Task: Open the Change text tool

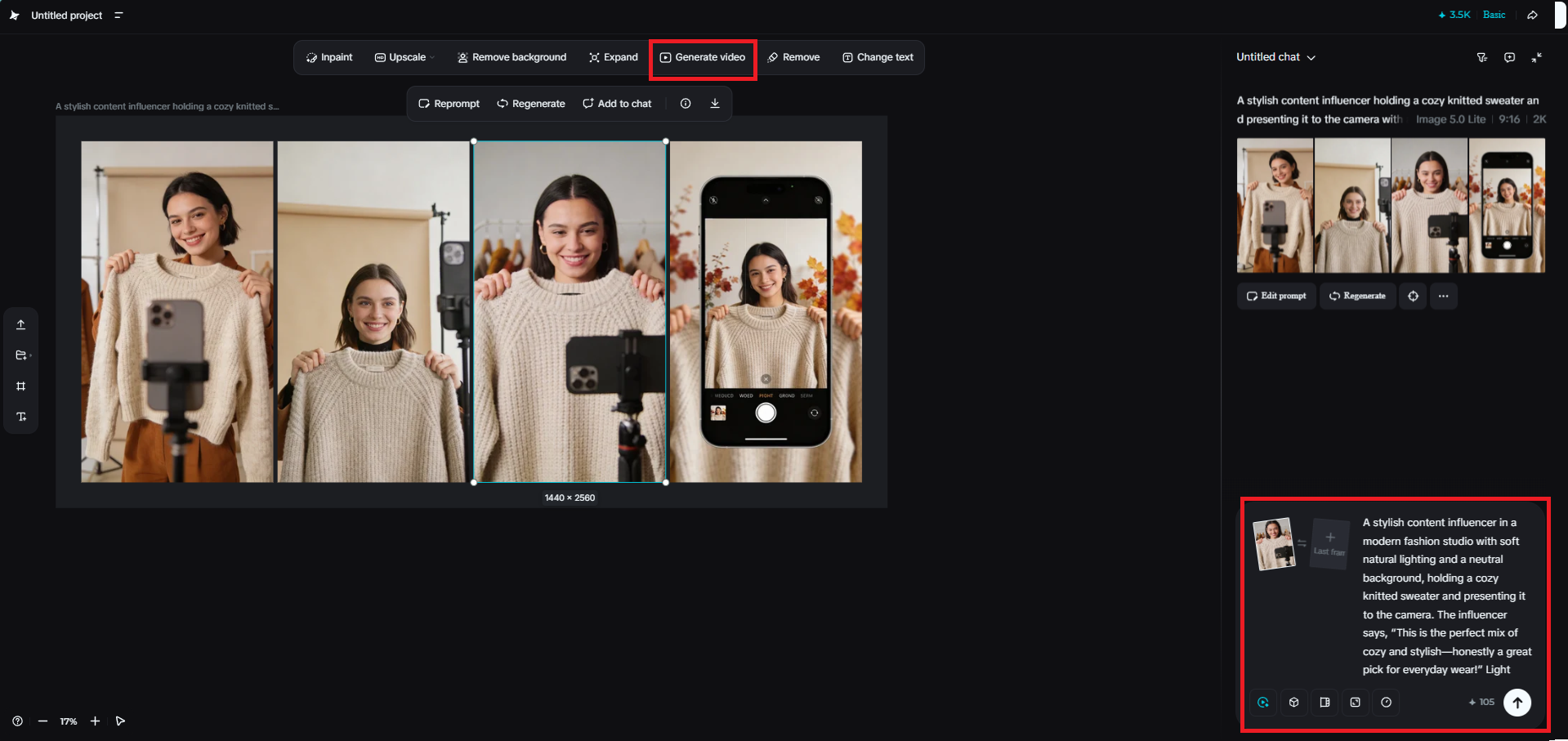Action: point(878,57)
